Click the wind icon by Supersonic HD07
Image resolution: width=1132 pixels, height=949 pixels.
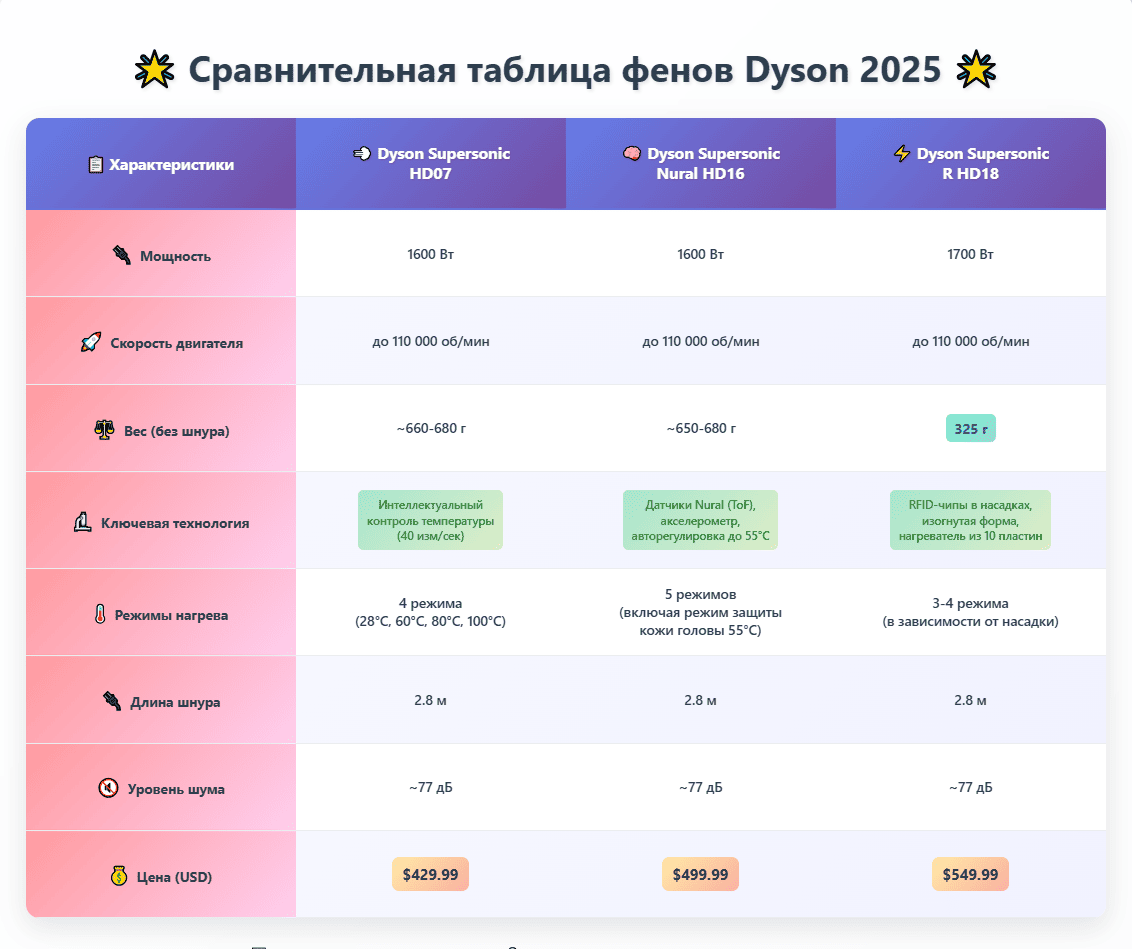point(362,154)
